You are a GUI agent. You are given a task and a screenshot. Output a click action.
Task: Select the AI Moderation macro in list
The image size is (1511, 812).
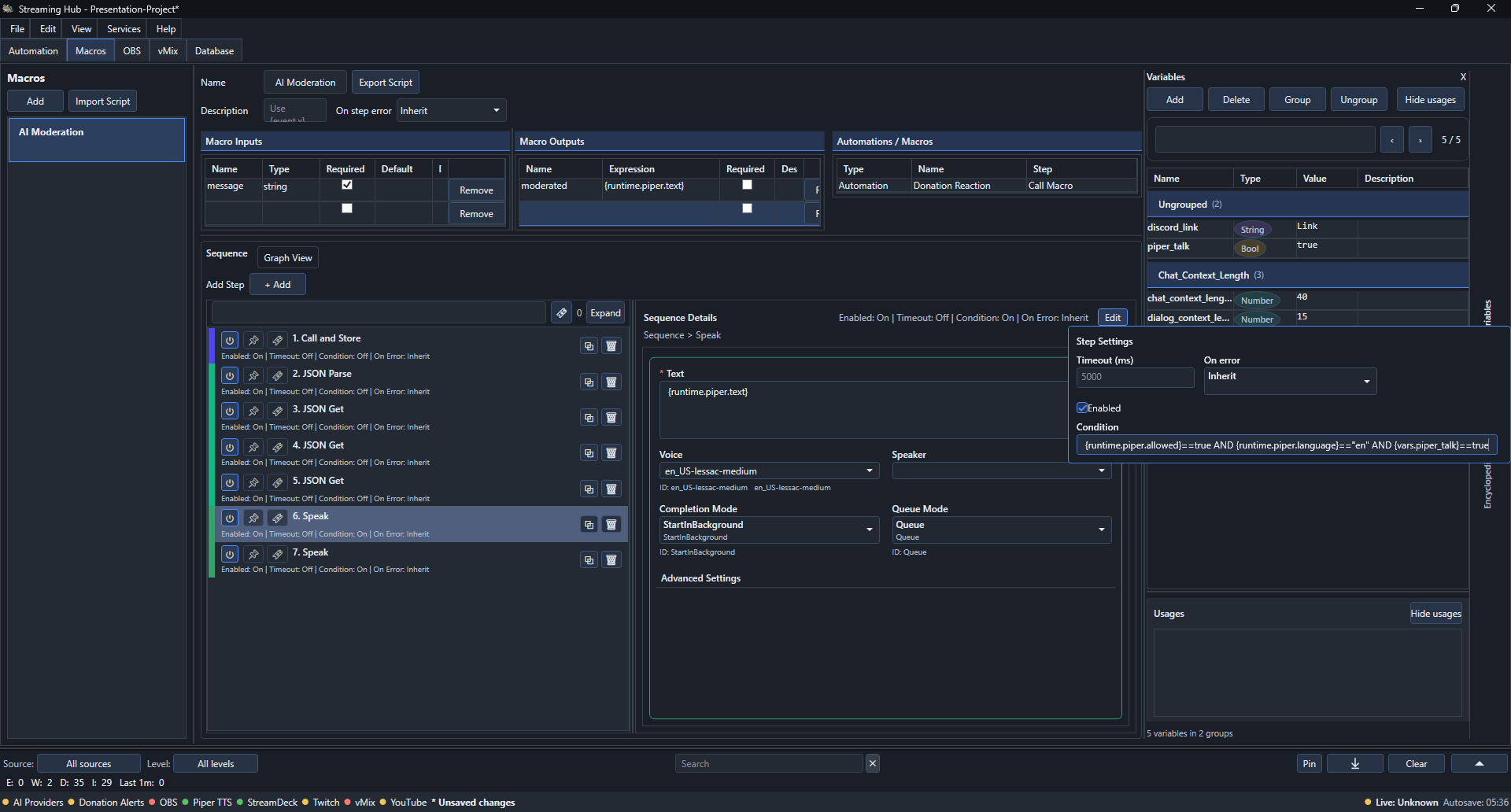click(97, 140)
